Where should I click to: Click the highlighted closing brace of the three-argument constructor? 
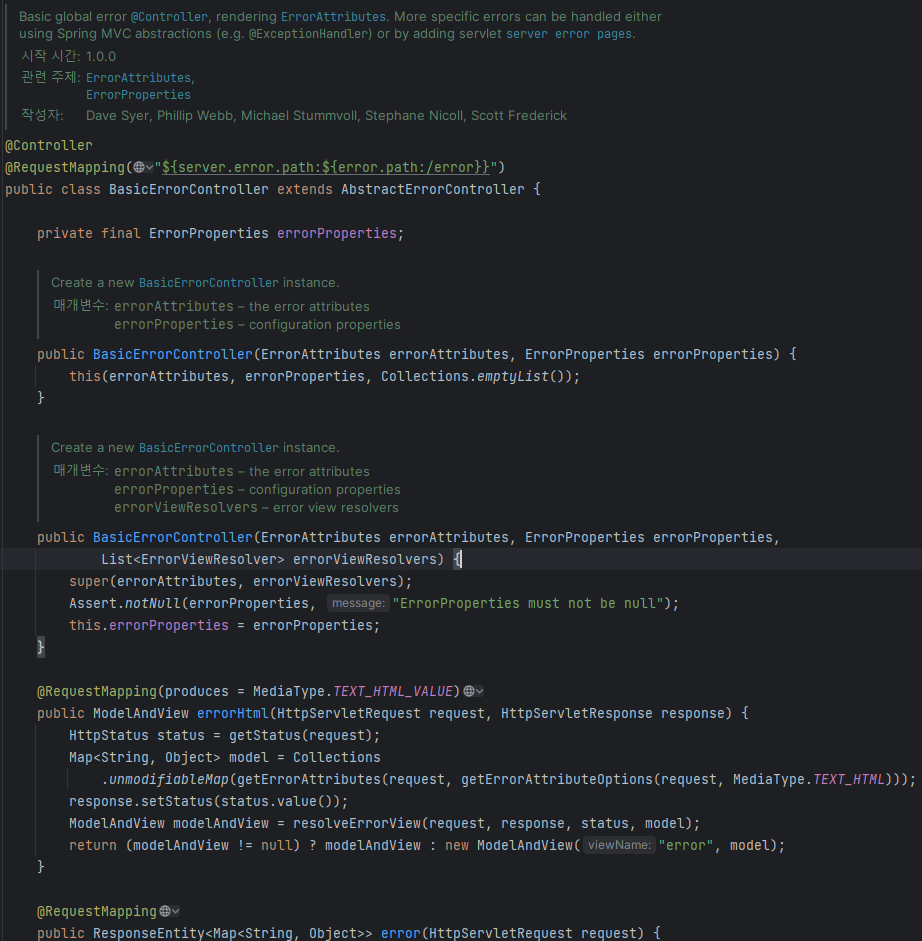pyautogui.click(x=41, y=647)
